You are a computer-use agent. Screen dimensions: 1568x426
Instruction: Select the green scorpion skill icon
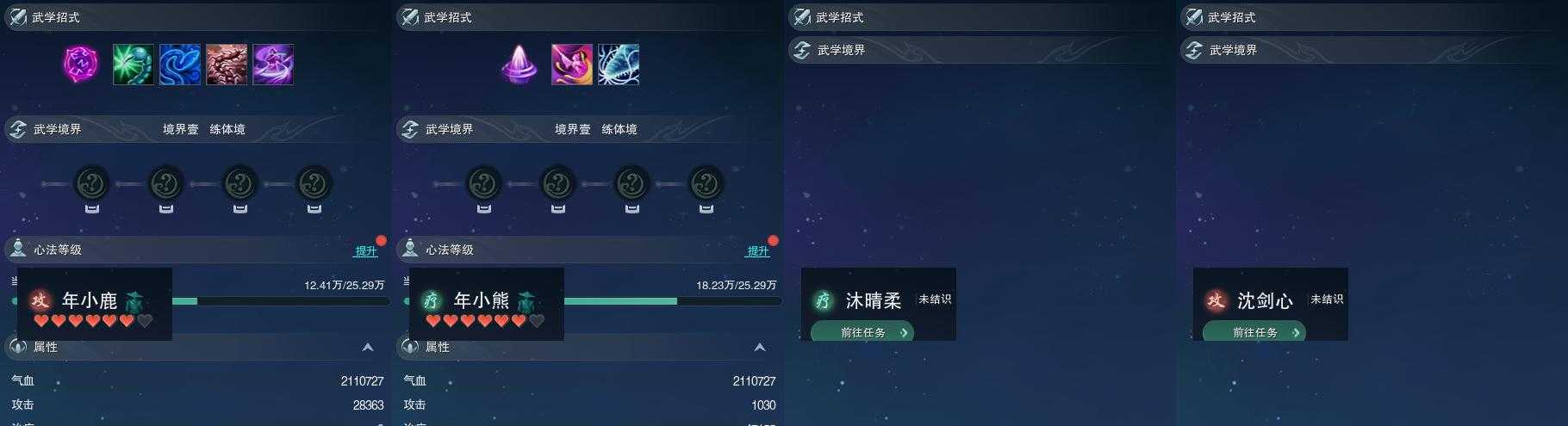pyautogui.click(x=134, y=65)
